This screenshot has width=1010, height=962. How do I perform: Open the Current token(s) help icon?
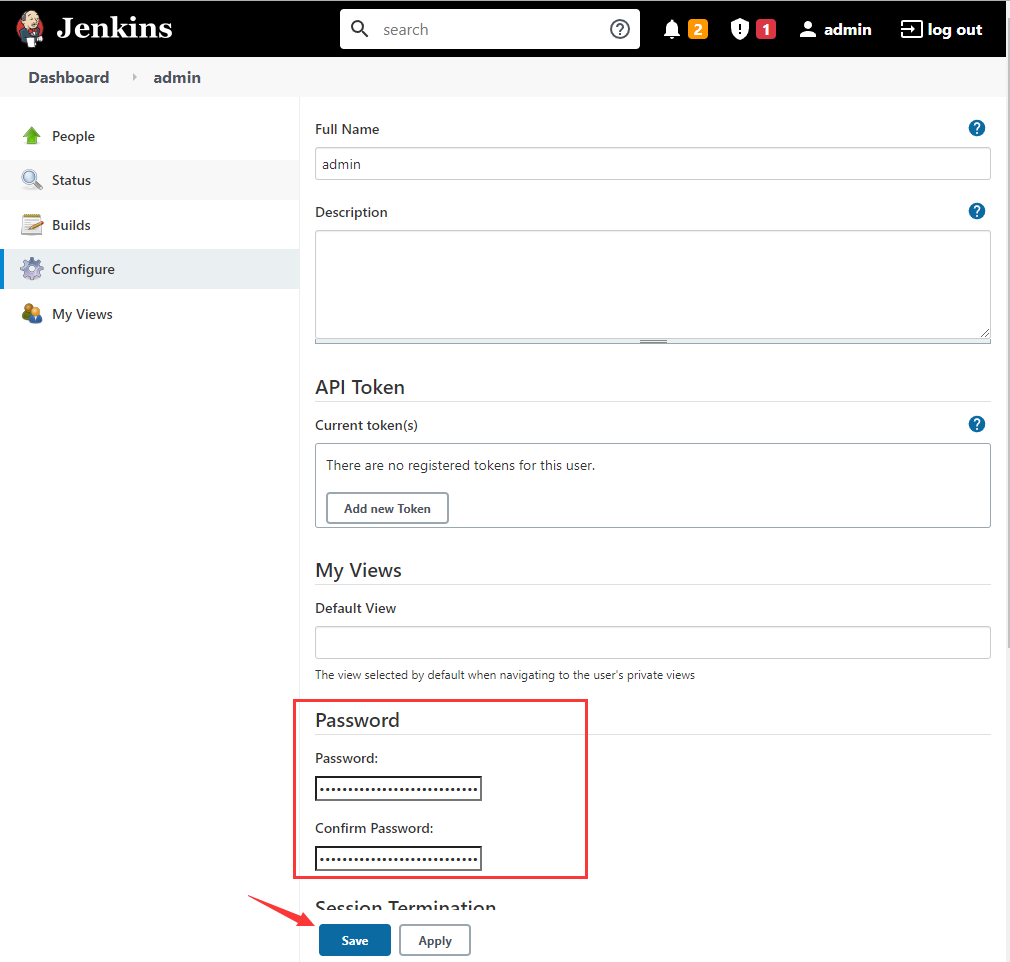(x=976, y=424)
